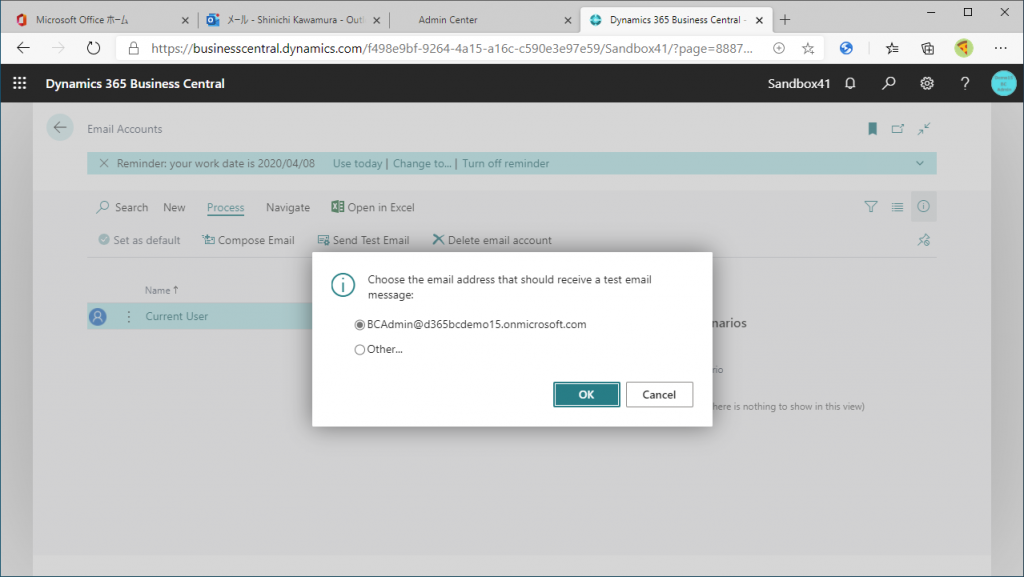Go back from Email Accounts page

[59, 128]
